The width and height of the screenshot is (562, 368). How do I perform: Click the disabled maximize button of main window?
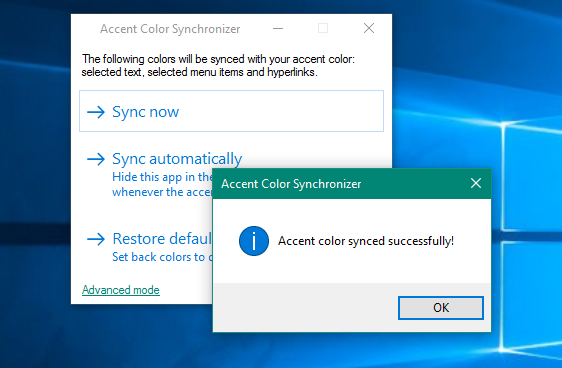click(323, 28)
